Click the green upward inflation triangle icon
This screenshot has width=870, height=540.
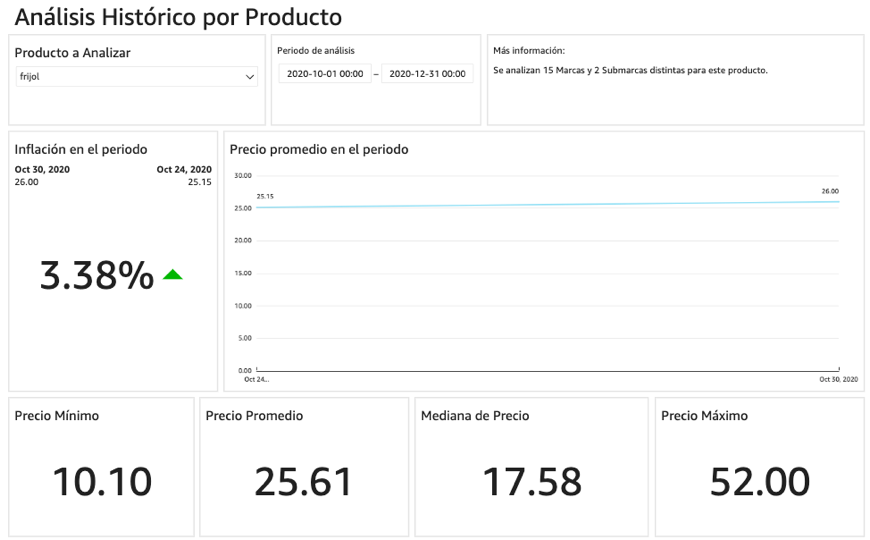pos(173,274)
